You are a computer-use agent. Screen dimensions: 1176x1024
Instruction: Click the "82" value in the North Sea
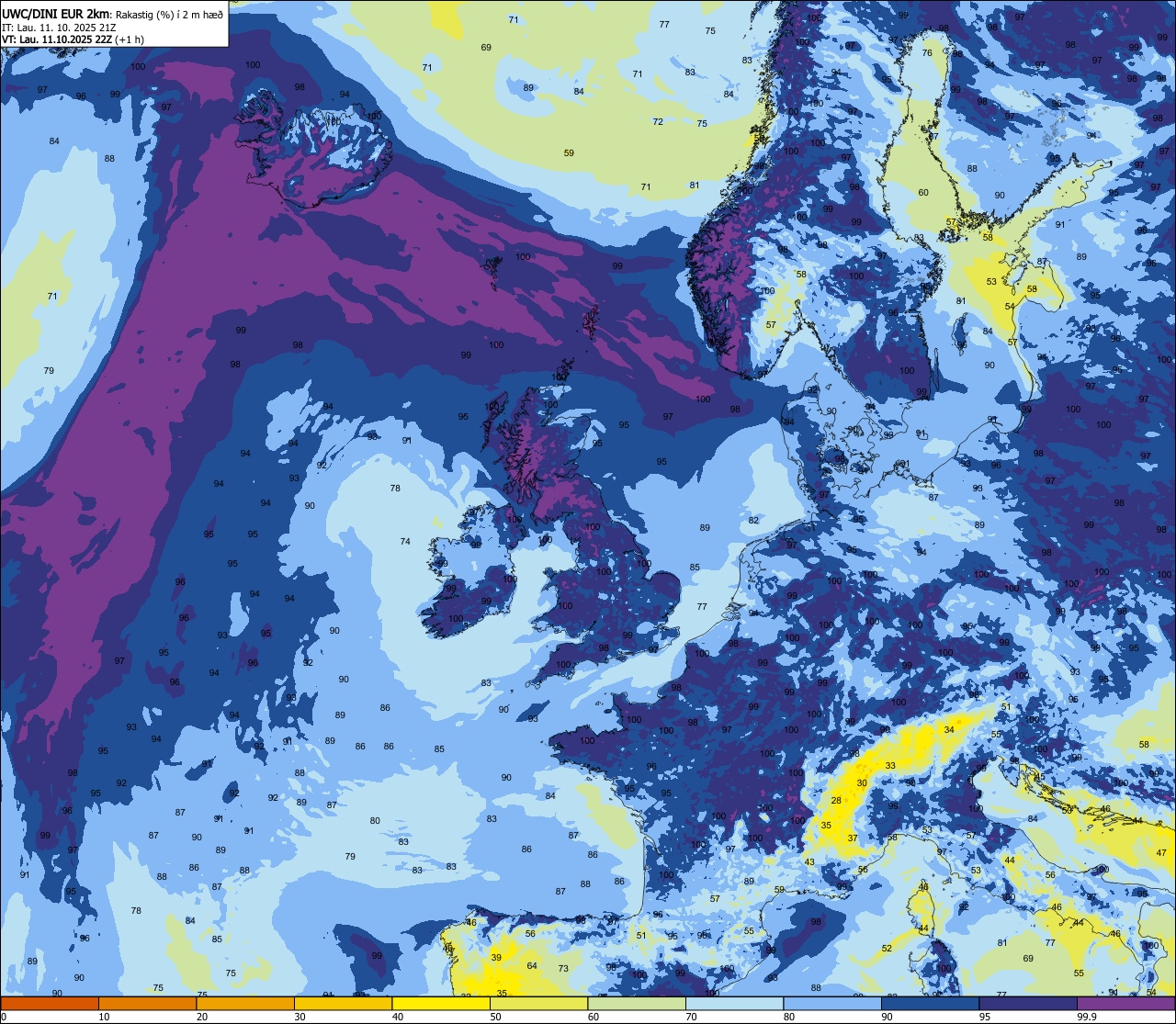[x=753, y=520]
